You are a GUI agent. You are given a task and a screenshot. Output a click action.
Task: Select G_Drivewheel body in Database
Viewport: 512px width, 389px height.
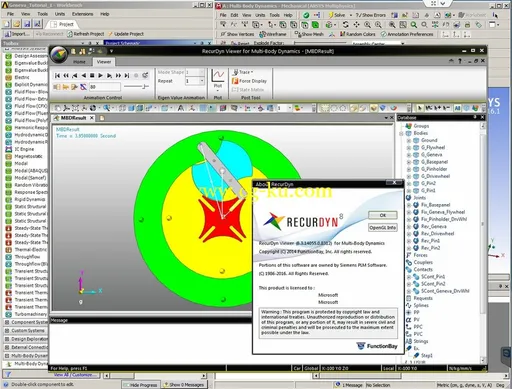coord(435,176)
